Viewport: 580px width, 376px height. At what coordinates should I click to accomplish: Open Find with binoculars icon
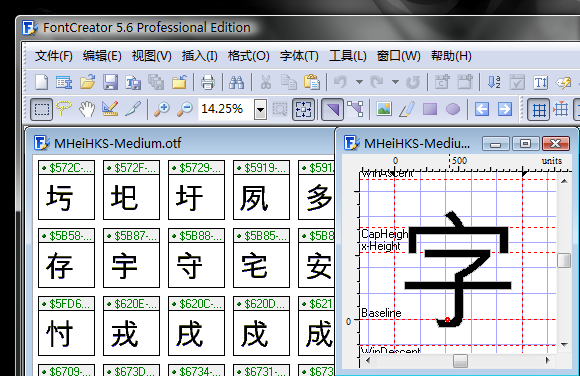(x=236, y=82)
